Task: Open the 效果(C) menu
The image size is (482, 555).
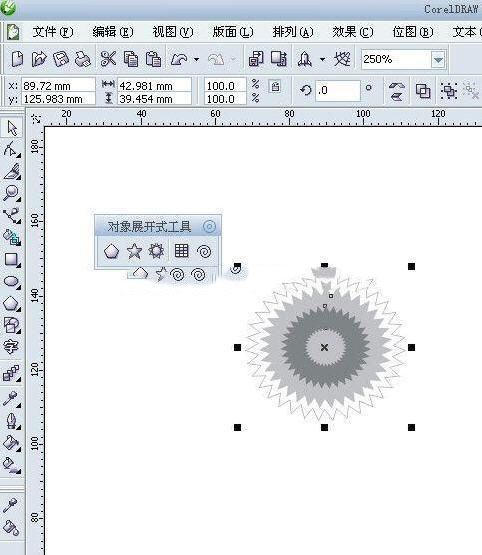Action: (353, 32)
